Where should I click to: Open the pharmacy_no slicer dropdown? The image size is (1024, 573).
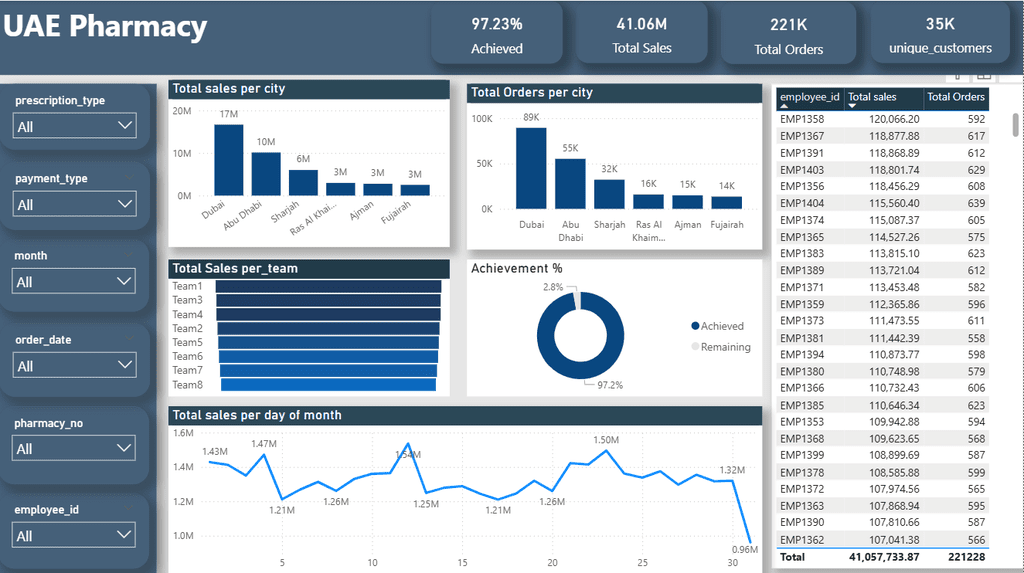[73, 448]
